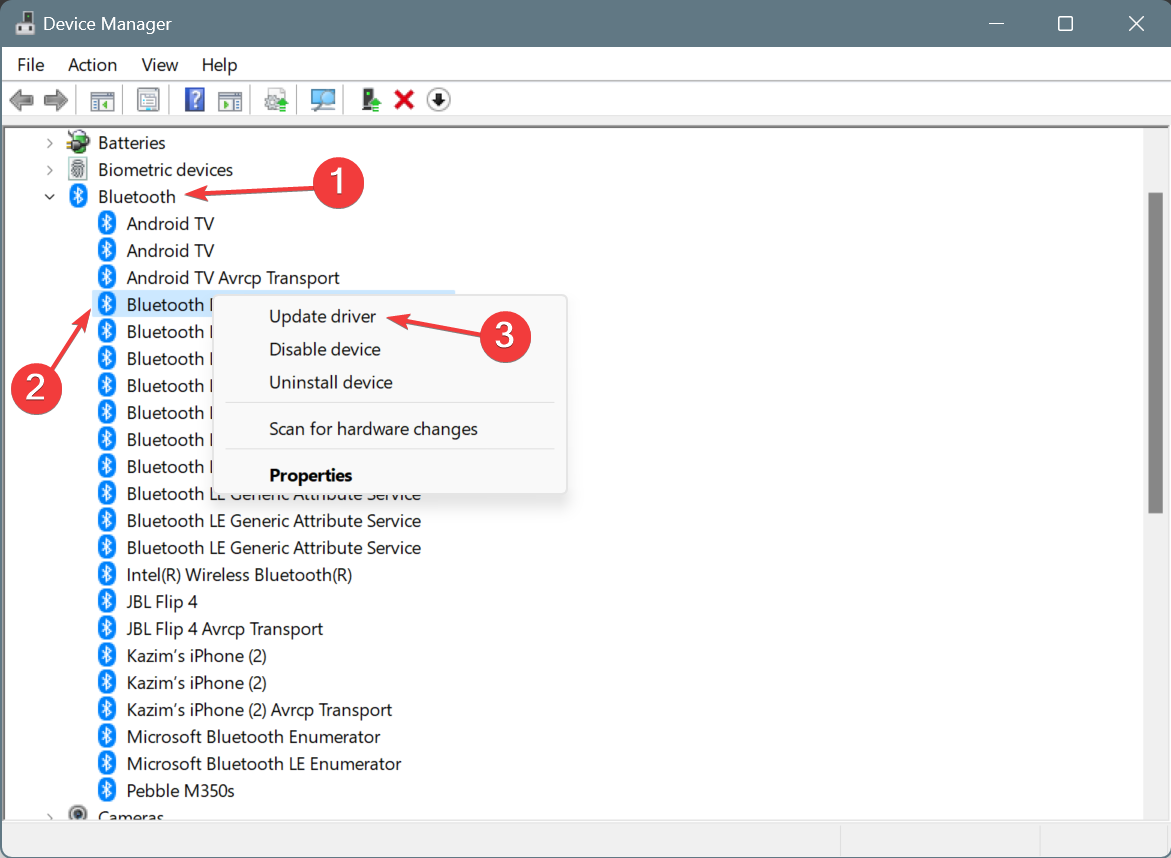Click the Update device driver toolbar icon

pos(276,100)
